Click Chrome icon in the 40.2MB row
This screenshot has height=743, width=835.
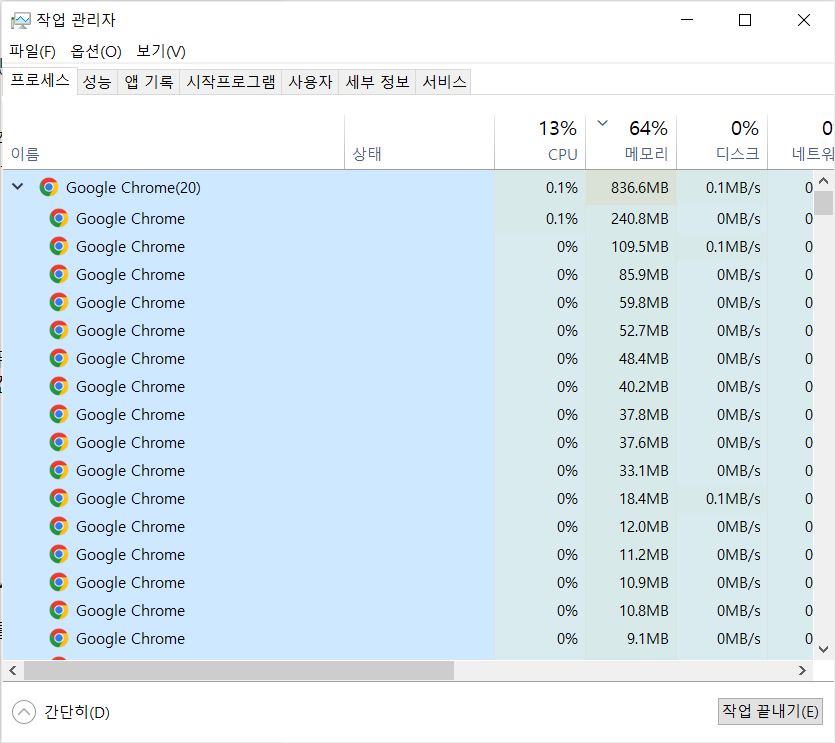click(x=59, y=386)
